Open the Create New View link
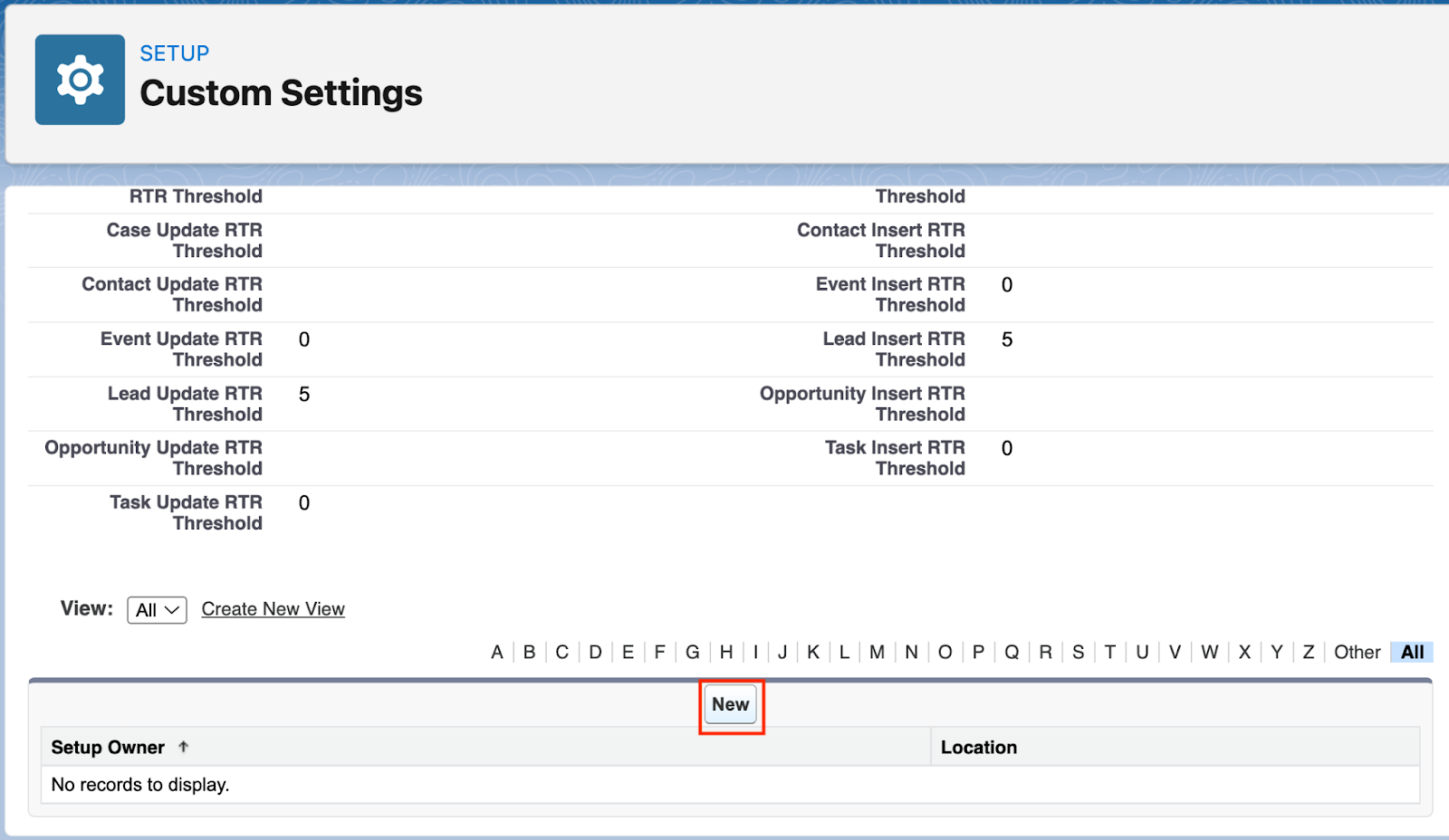This screenshot has width=1449, height=840. click(273, 609)
